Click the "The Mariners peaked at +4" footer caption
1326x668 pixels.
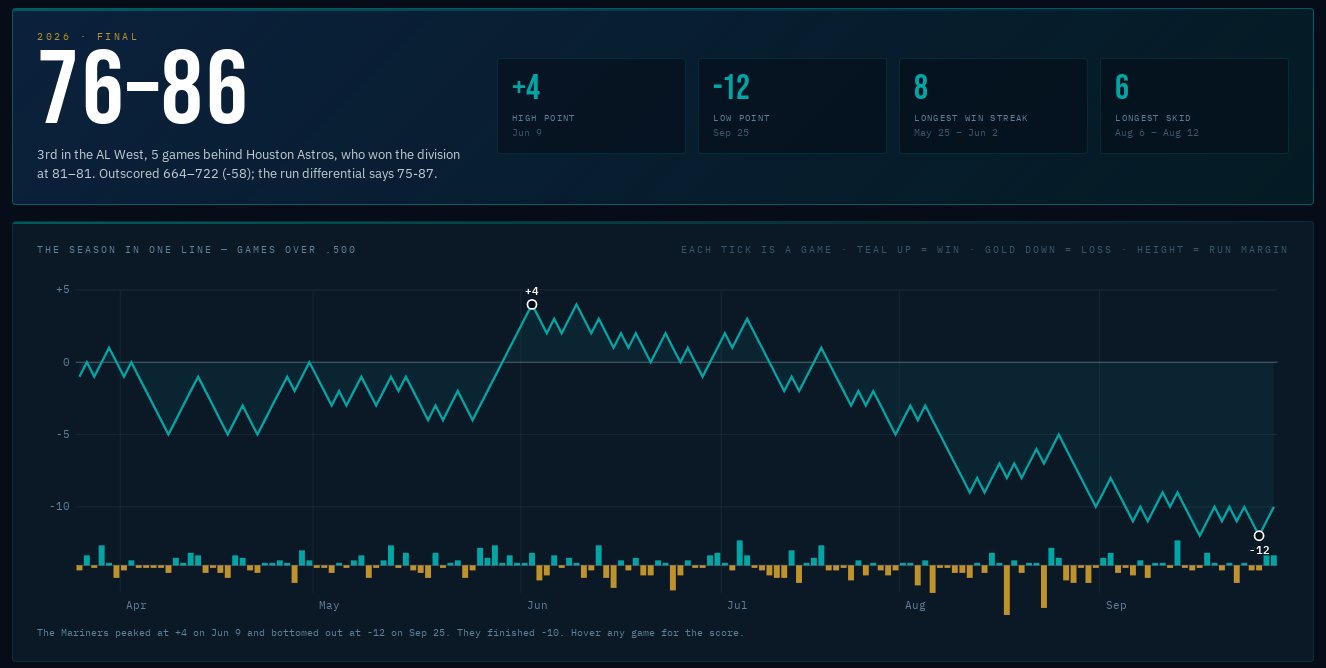(391, 633)
